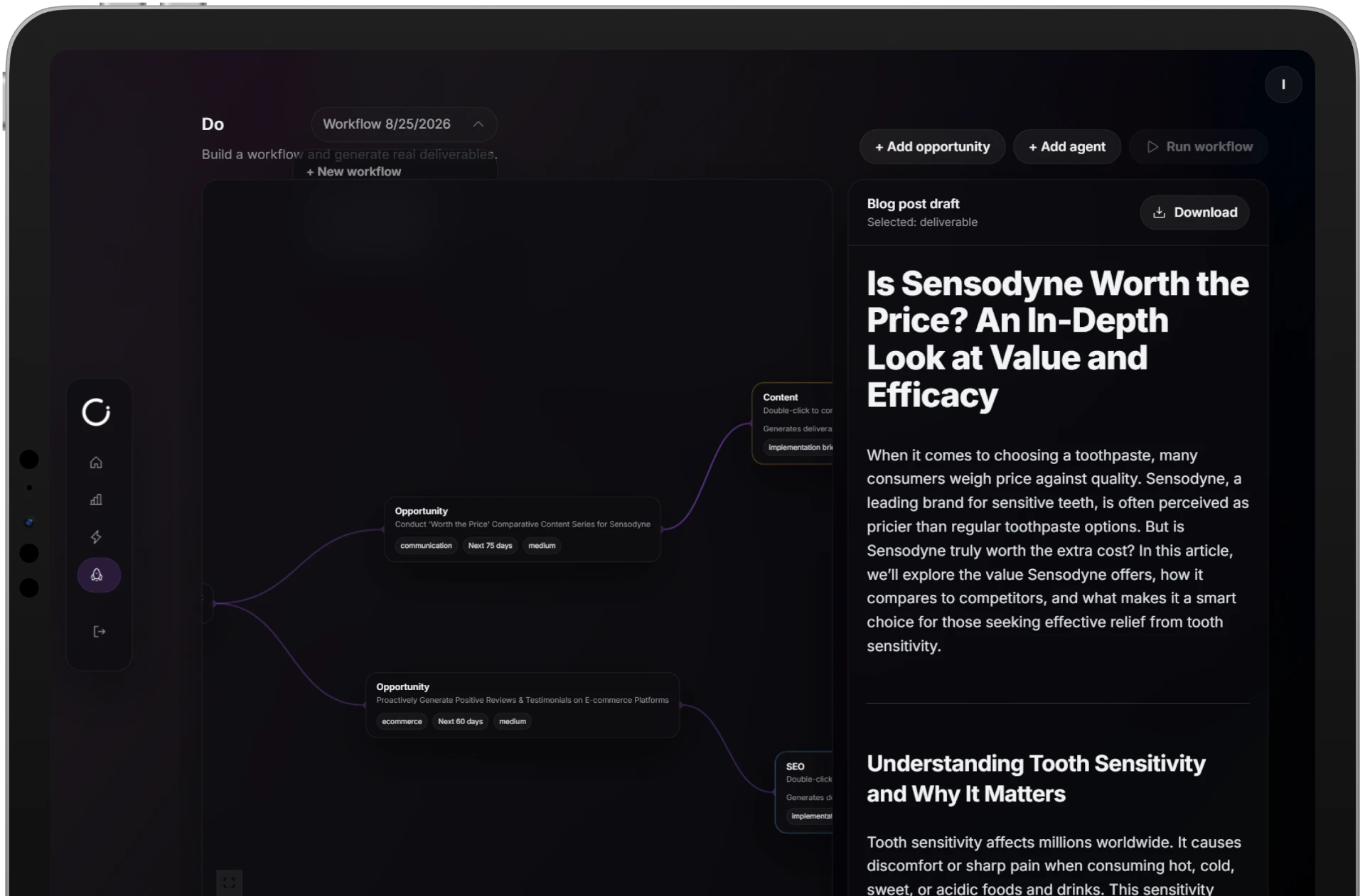Click the communication tag
Viewport: 1365px width, 896px height.
pyautogui.click(x=426, y=546)
